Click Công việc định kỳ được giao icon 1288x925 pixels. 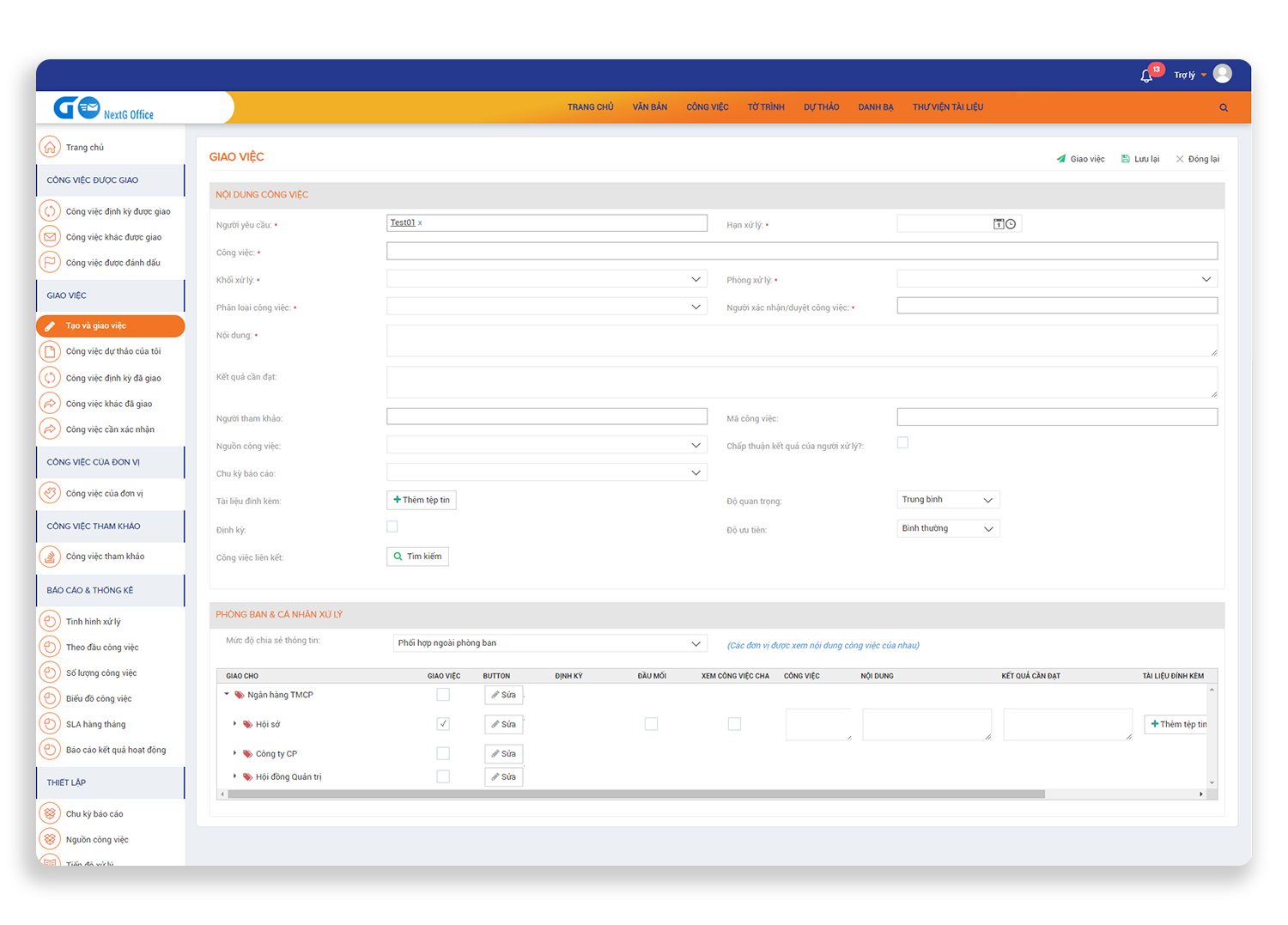[x=50, y=211]
